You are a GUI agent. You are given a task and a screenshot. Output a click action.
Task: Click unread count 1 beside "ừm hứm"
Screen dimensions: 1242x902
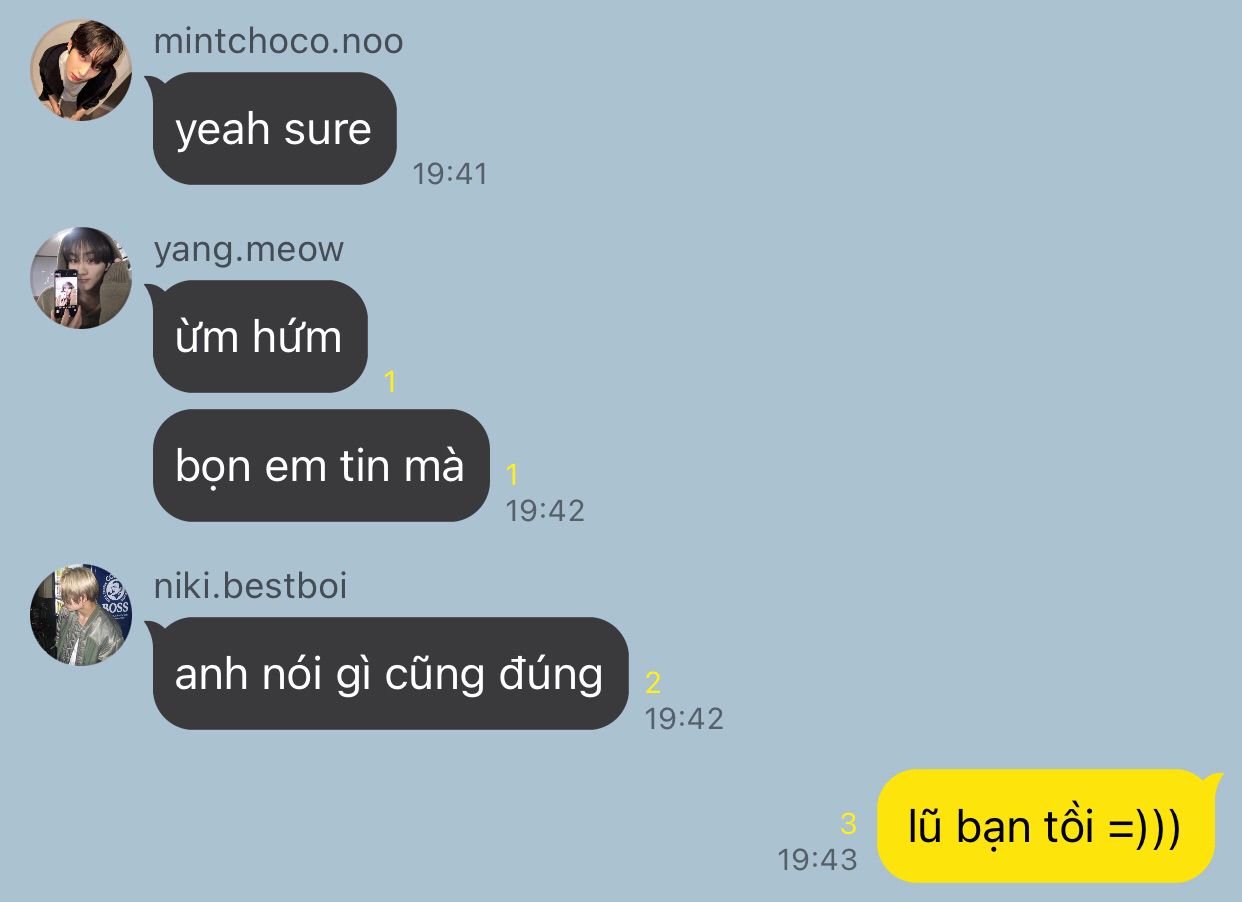(x=390, y=382)
